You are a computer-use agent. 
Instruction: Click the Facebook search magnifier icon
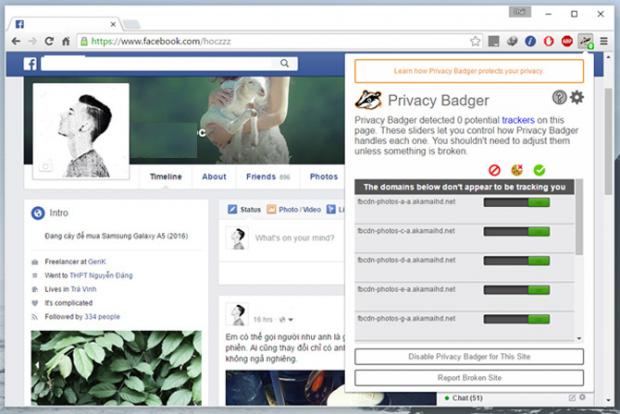(x=285, y=64)
